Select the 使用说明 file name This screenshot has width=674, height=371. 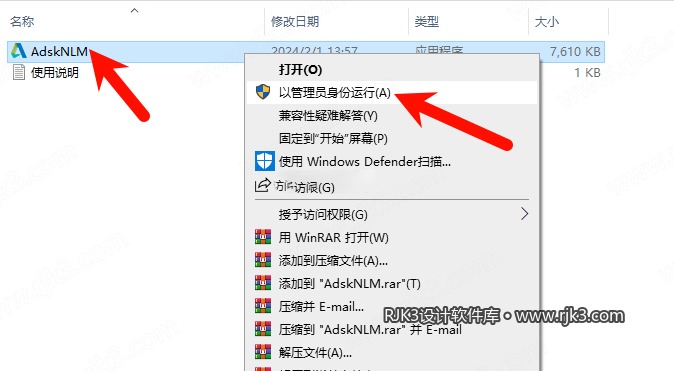(x=55, y=73)
